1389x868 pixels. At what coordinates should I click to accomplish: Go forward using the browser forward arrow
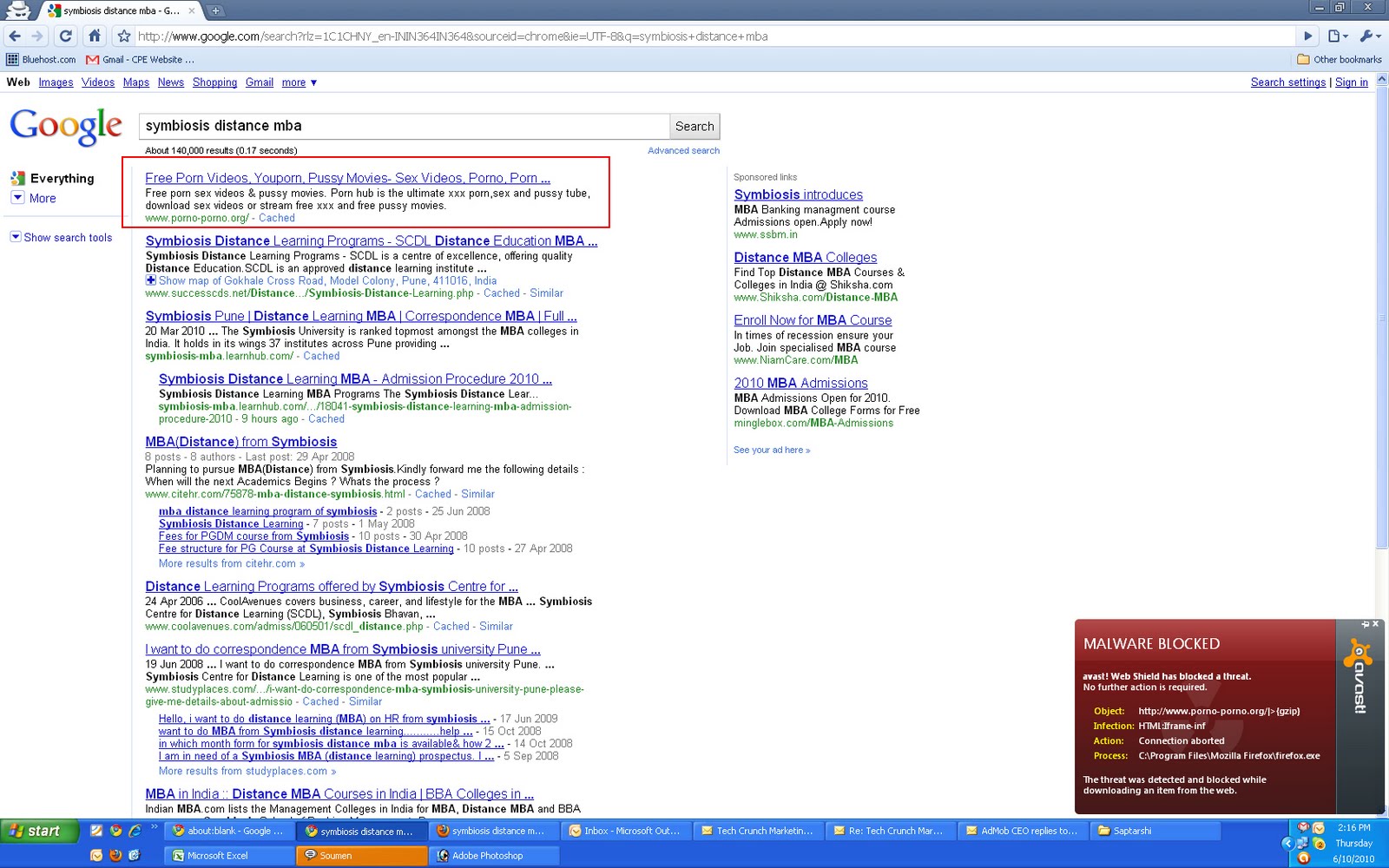point(37,36)
